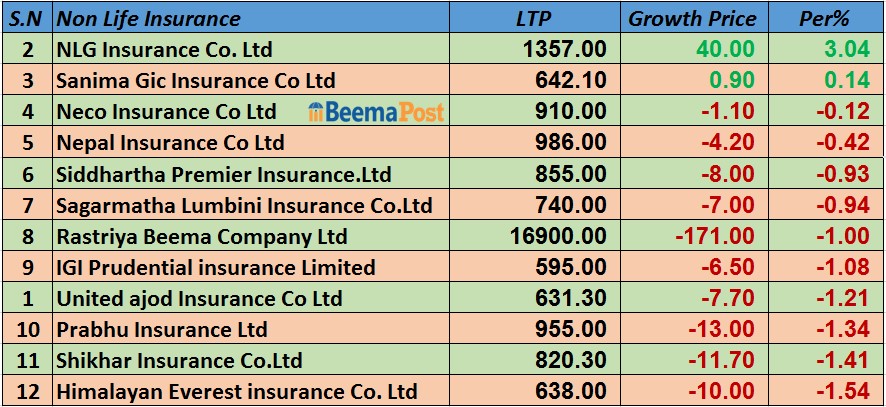886x407 pixels.
Task: Select Sanima Gic Insurance Co Ltd
Action: 196,80
